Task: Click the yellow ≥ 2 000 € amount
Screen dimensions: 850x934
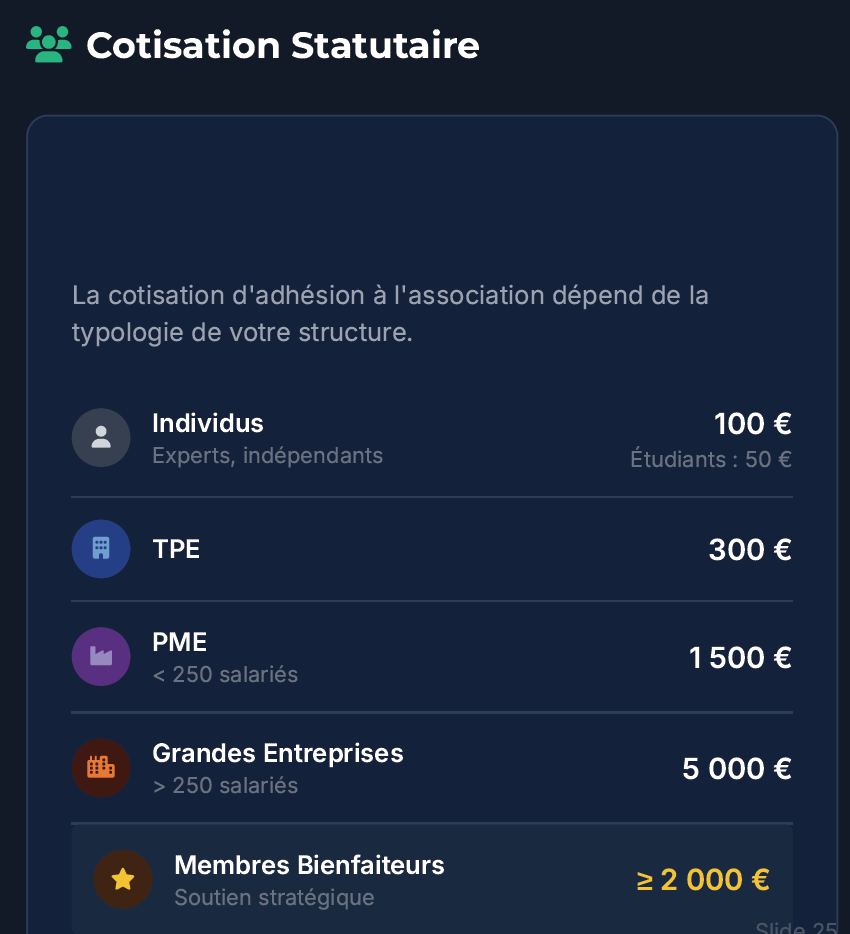Action: (703, 880)
